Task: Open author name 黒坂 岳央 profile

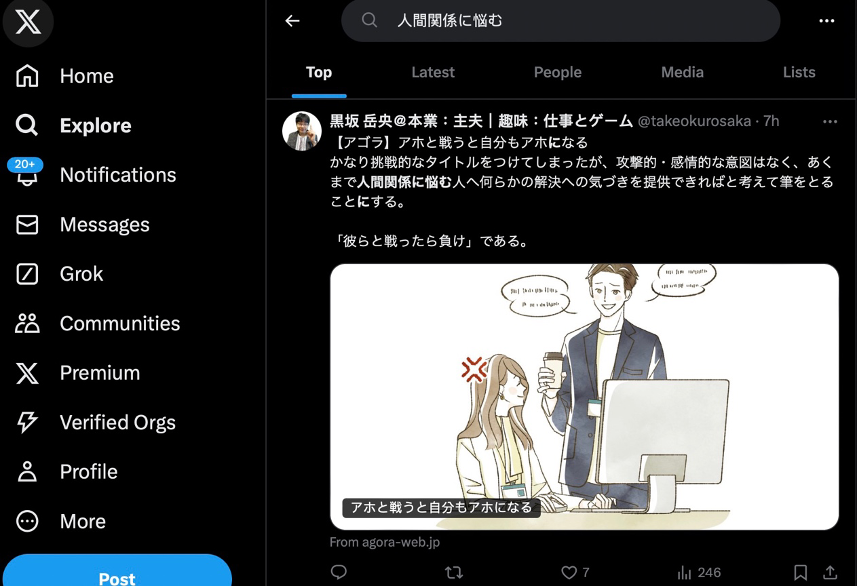Action: click(x=481, y=121)
